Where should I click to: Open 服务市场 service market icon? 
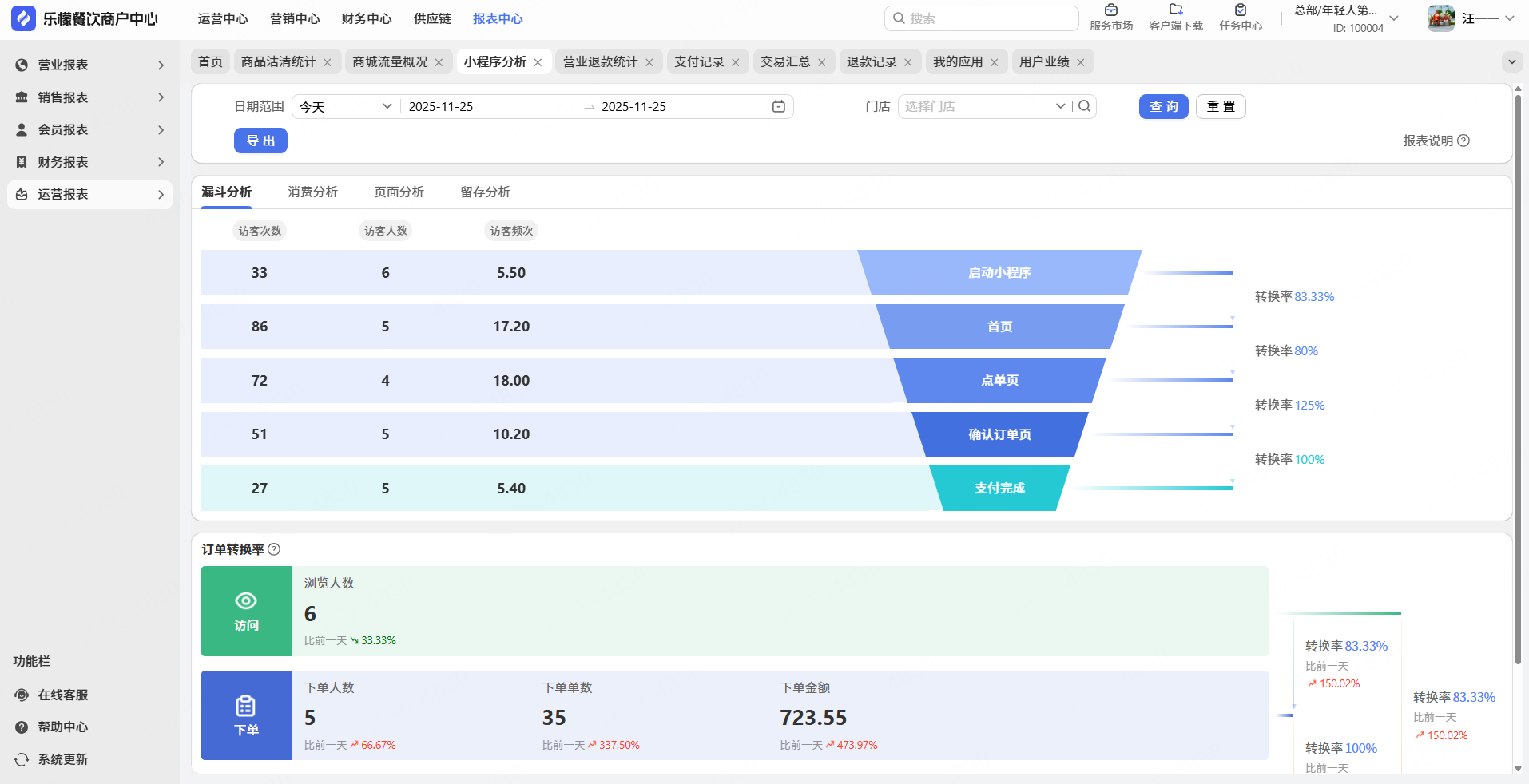[x=1111, y=10]
